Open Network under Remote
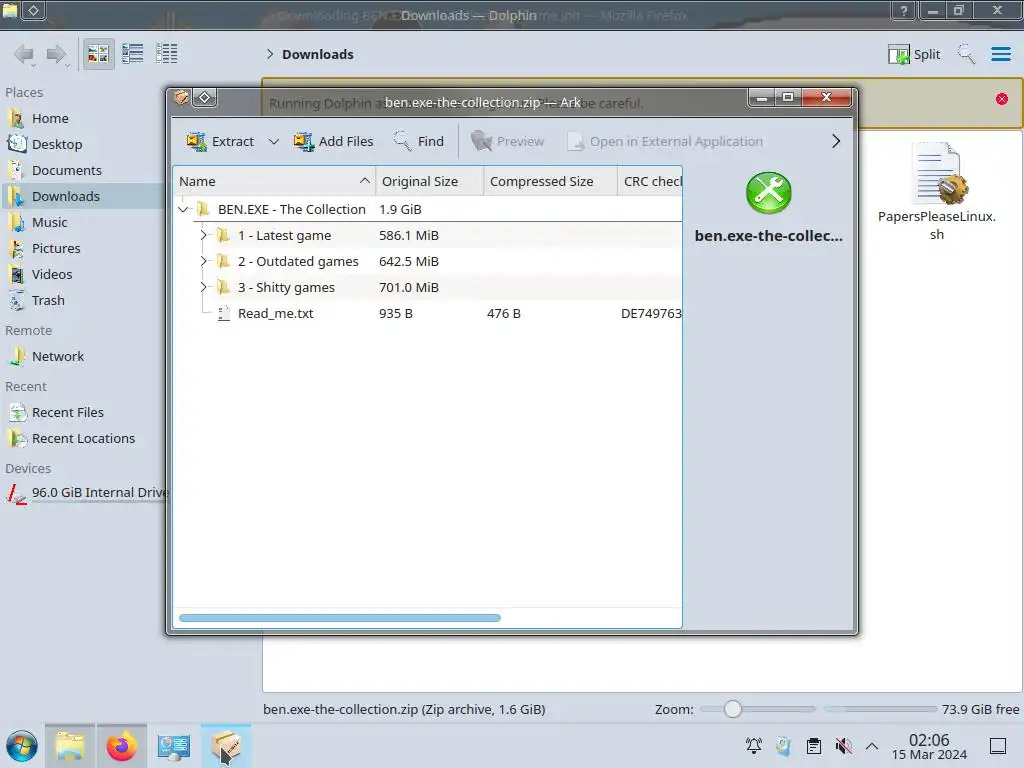 84,357
